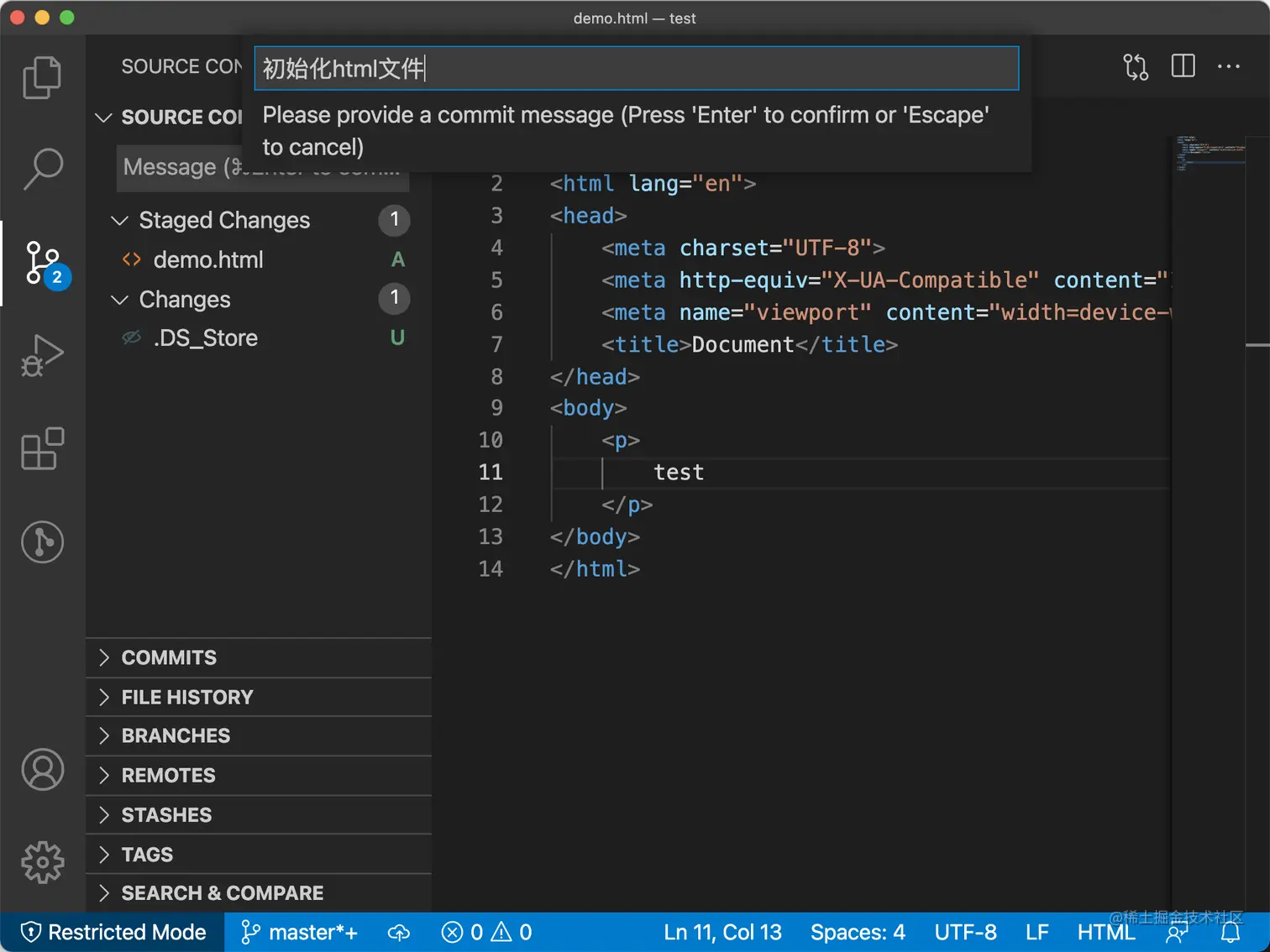The height and width of the screenshot is (952, 1270).
Task: Click the lang="en" attribute on line 2
Action: (x=686, y=183)
